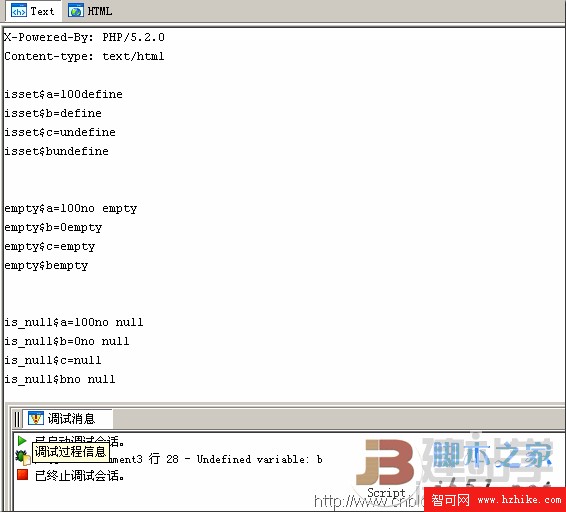The height and width of the screenshot is (512, 566).
Task: Click the green debug session started icon
Action: point(22,441)
